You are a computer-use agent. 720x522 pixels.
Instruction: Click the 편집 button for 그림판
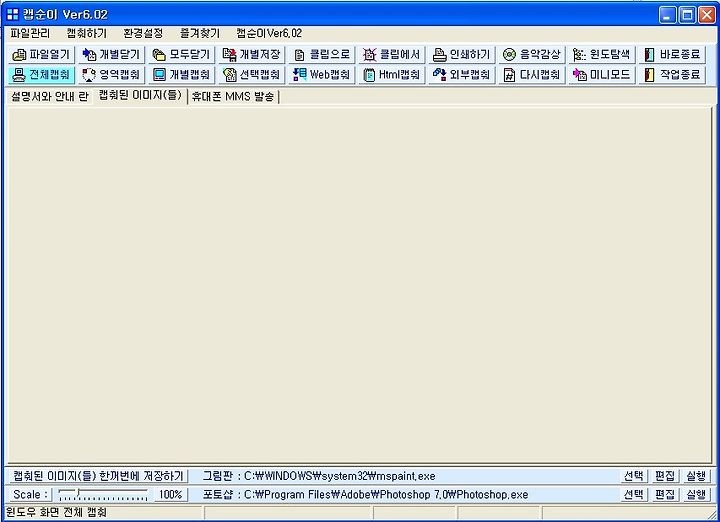pos(665,476)
